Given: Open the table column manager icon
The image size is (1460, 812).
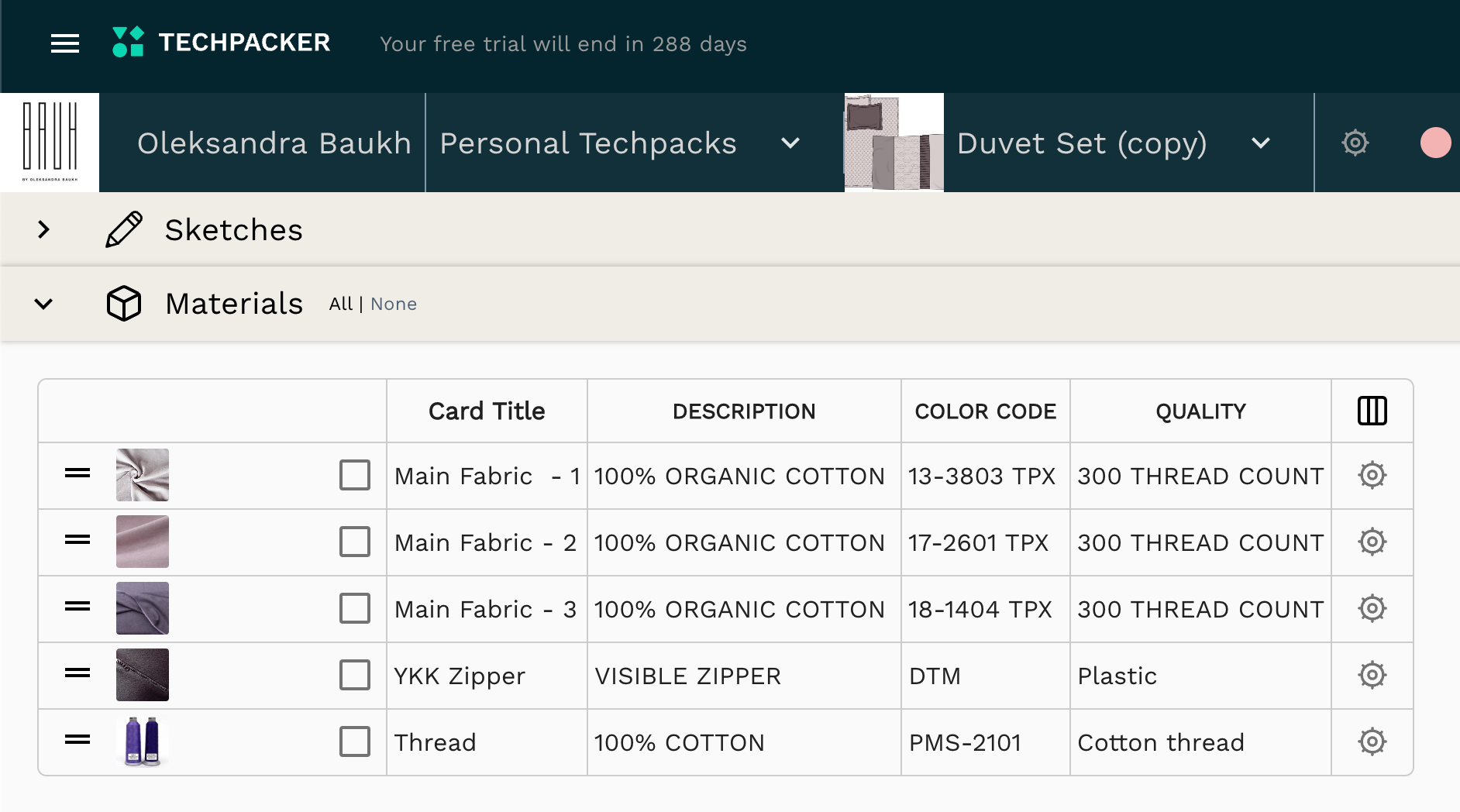Looking at the screenshot, I should coord(1372,411).
